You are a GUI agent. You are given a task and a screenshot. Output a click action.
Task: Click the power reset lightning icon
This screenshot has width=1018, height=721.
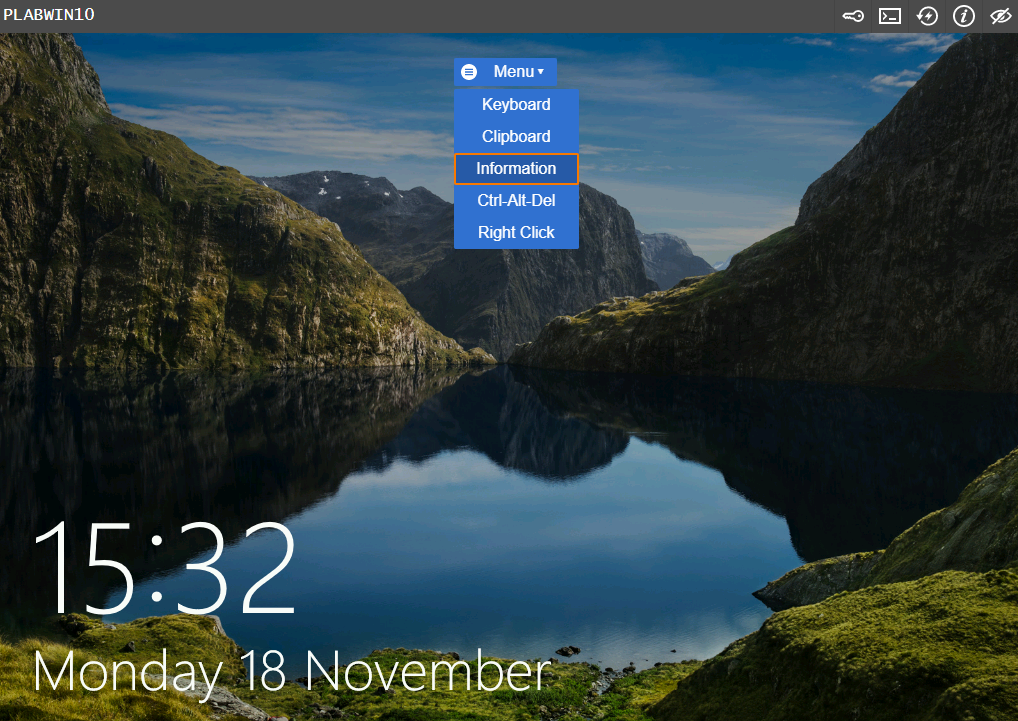(x=926, y=16)
